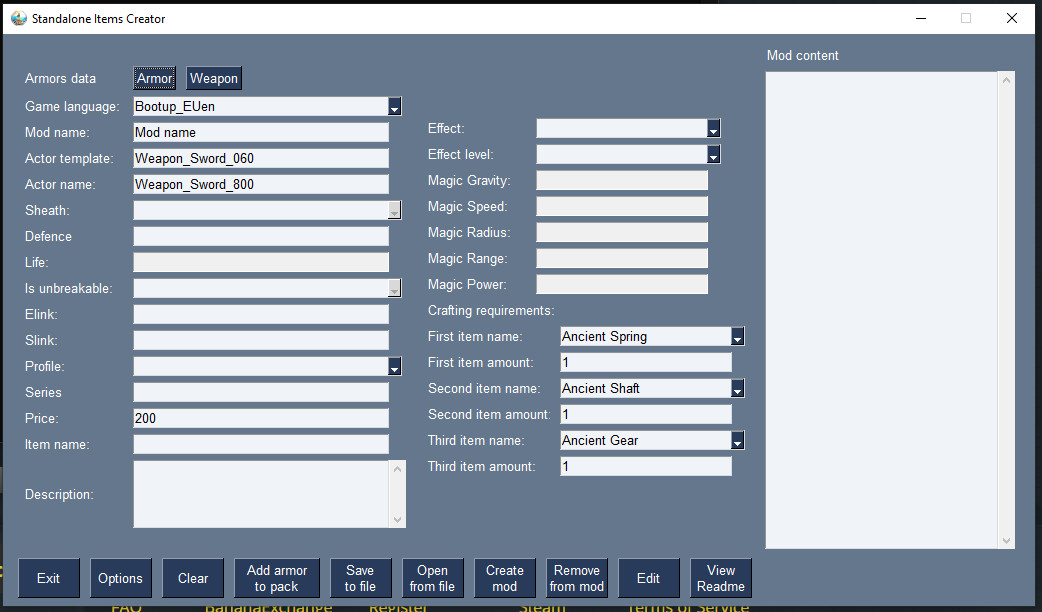Click Create mod button
The width and height of the screenshot is (1042, 612).
click(x=505, y=578)
